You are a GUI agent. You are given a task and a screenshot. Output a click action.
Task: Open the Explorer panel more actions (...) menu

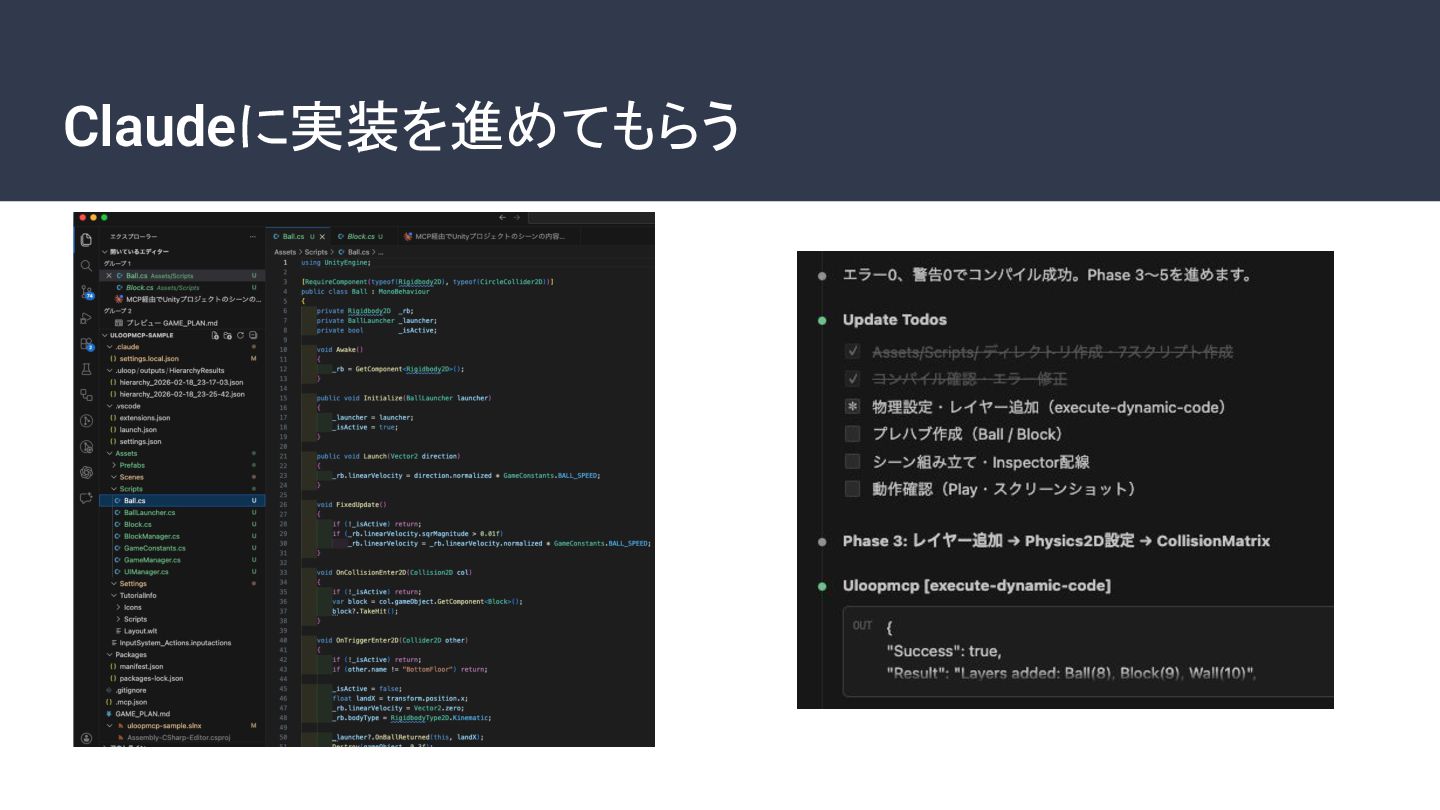[x=253, y=237]
